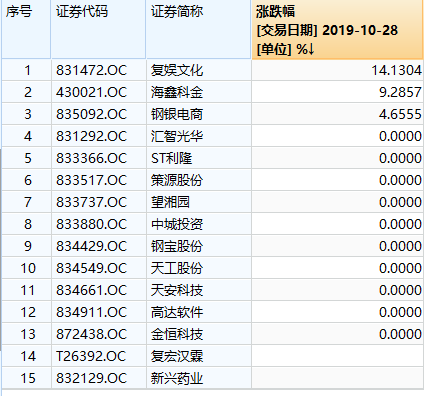427x396 pixels.
Task: Click the name 策源股份
Action: (x=177, y=180)
